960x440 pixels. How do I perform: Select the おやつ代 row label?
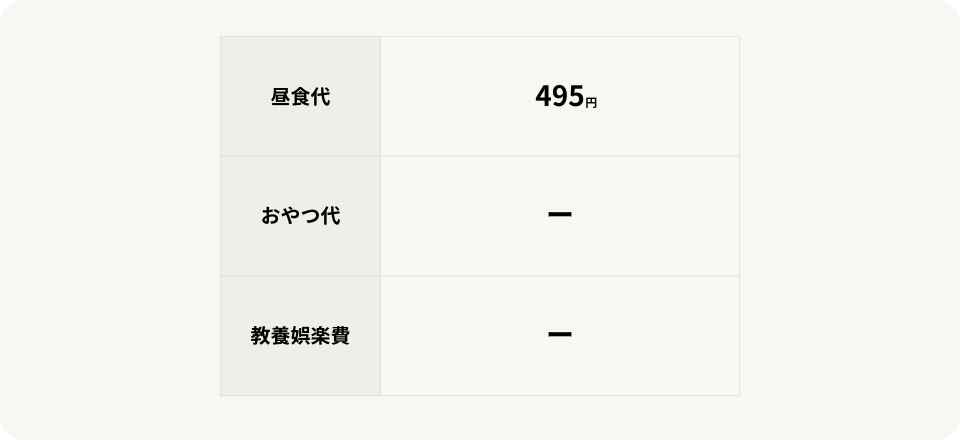[x=300, y=216]
